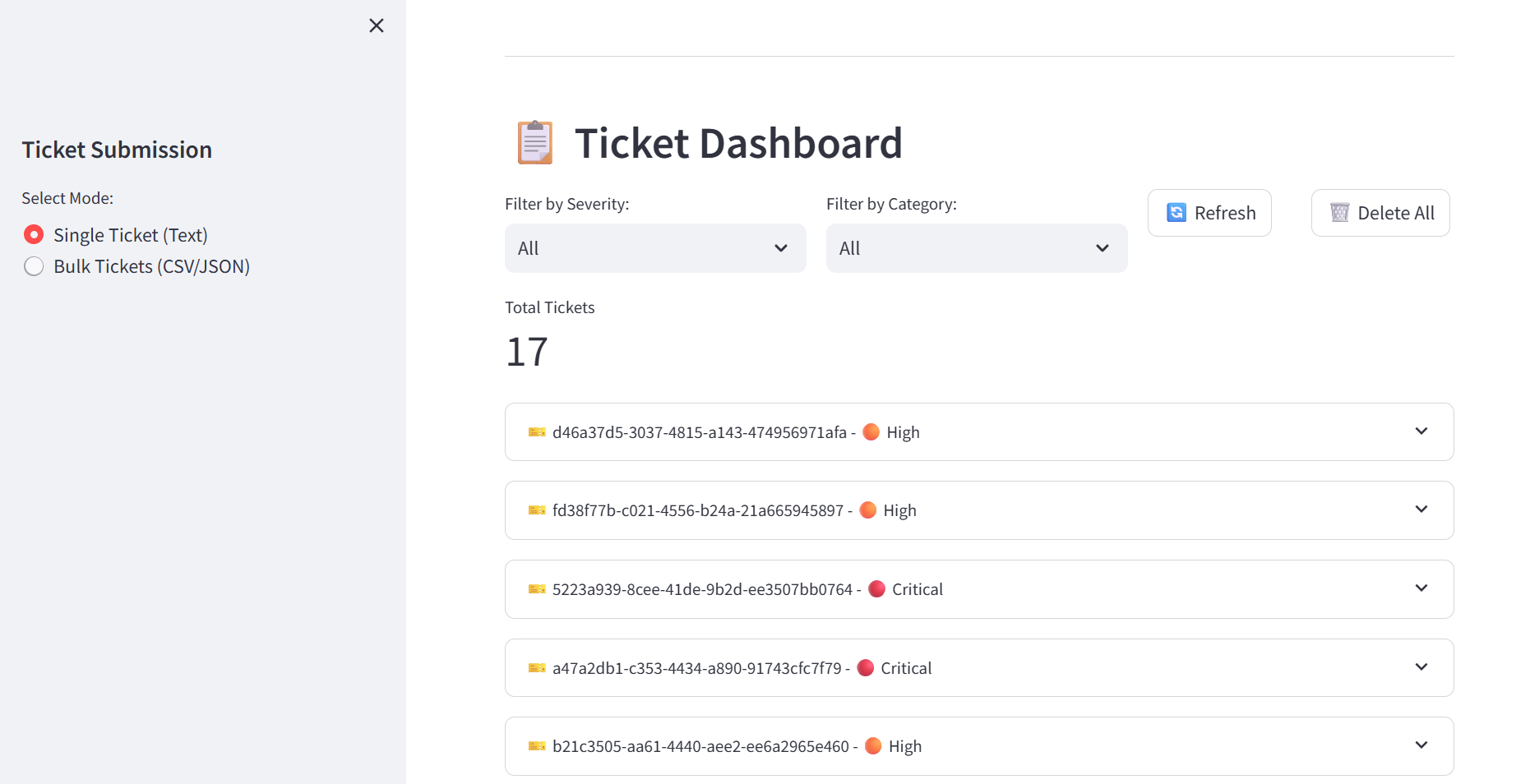This screenshot has width=1530, height=784.
Task: Click the refresh arrows icon
Action: pyautogui.click(x=1176, y=213)
